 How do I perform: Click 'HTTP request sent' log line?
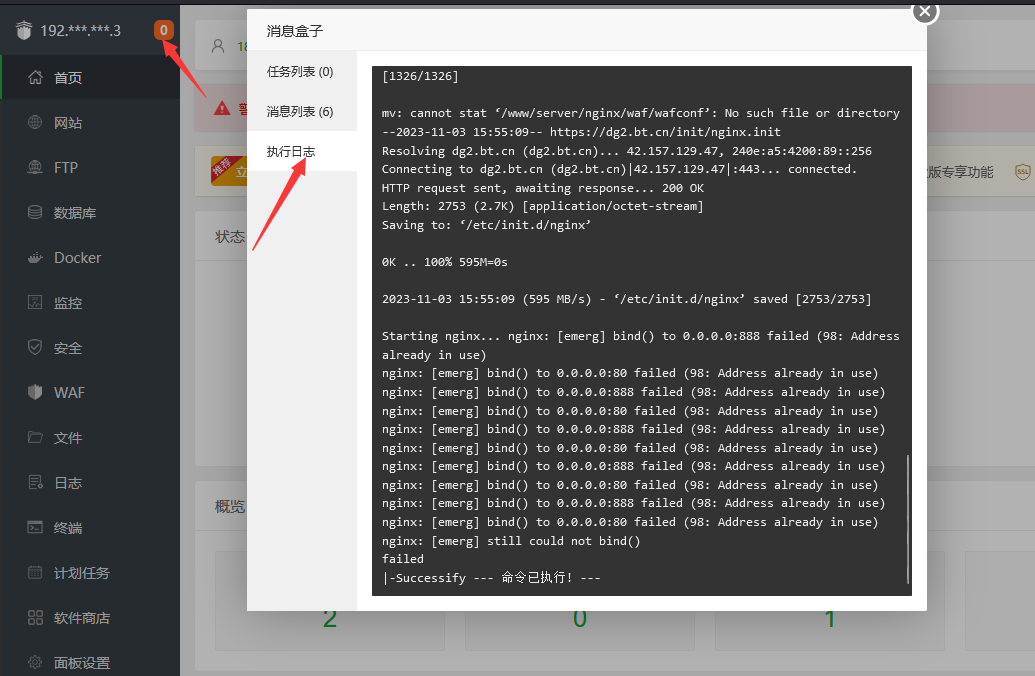point(543,187)
